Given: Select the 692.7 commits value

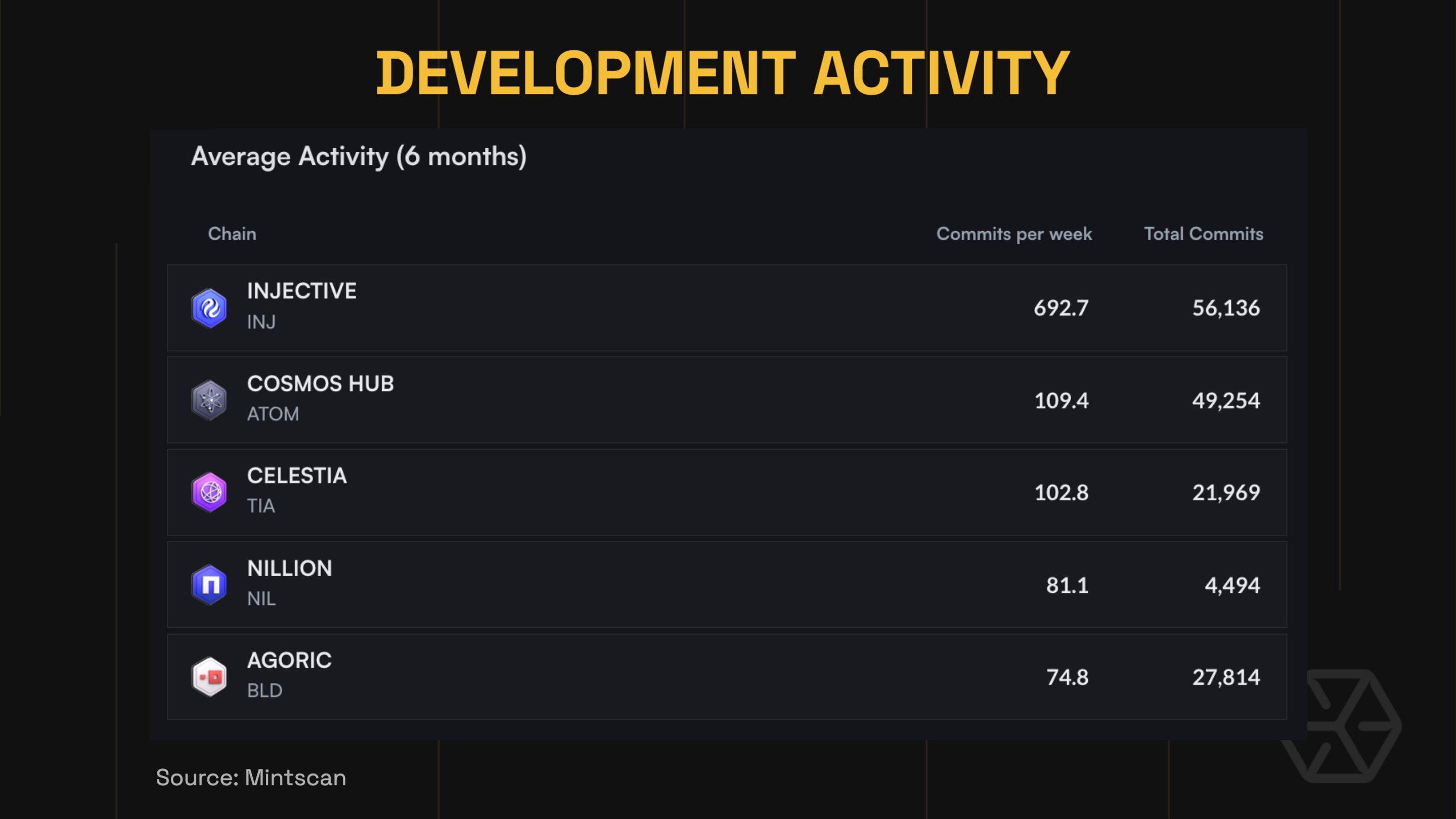Looking at the screenshot, I should point(1061,308).
